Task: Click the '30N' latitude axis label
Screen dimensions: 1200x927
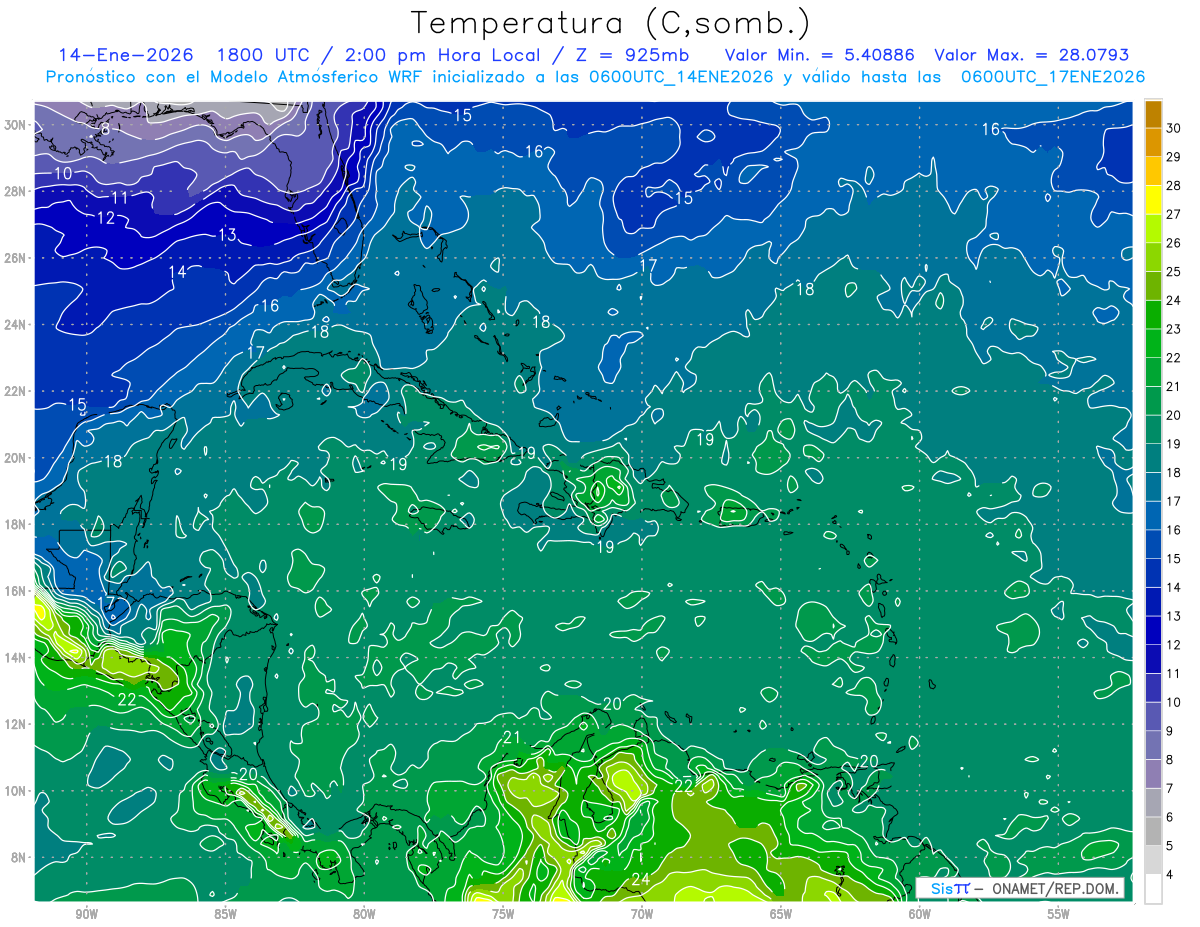Action: coord(14,124)
